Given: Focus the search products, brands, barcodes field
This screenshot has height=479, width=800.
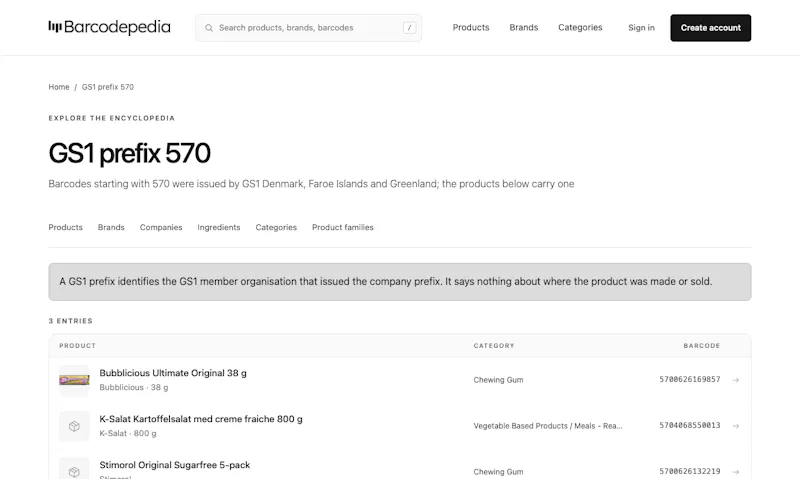Looking at the screenshot, I should (x=308, y=28).
